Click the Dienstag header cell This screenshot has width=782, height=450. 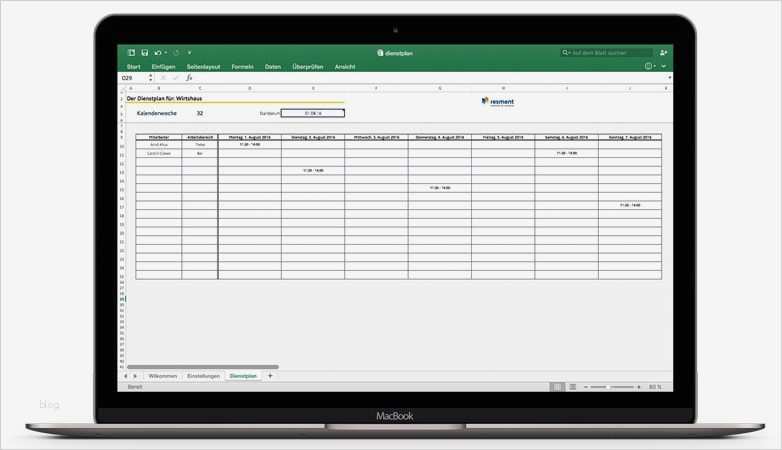point(313,137)
